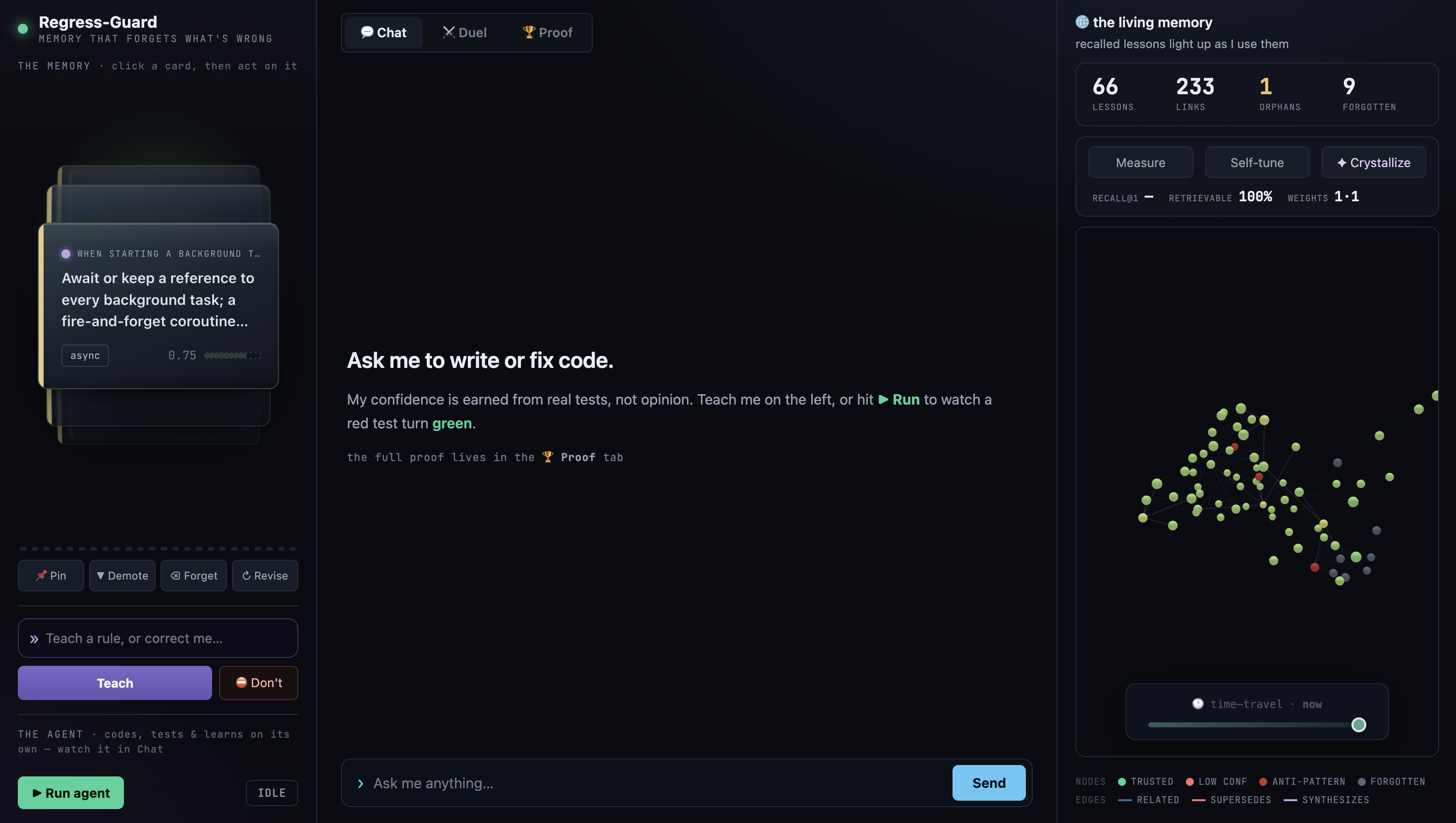Select the background task memory card
Screen dimensions: 1456x823
pyautogui.click(x=158, y=305)
